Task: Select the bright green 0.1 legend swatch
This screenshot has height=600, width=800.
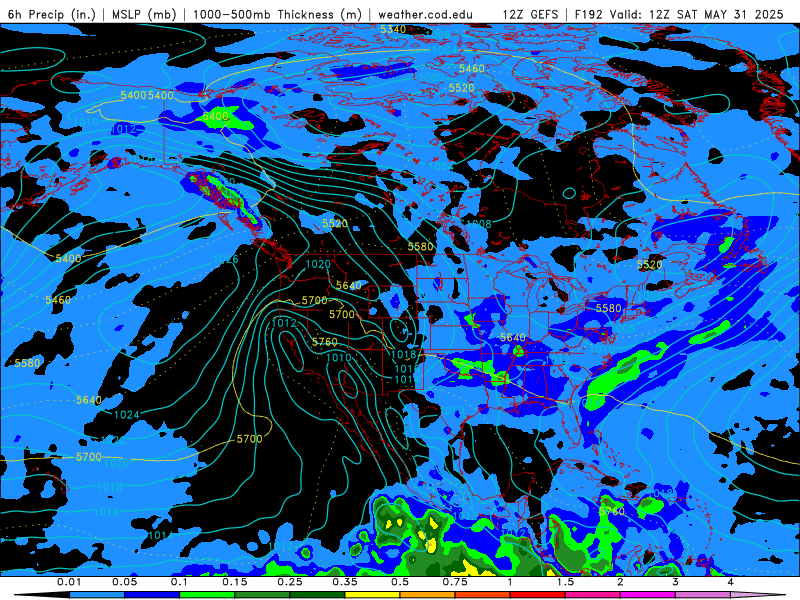Action: point(207,595)
